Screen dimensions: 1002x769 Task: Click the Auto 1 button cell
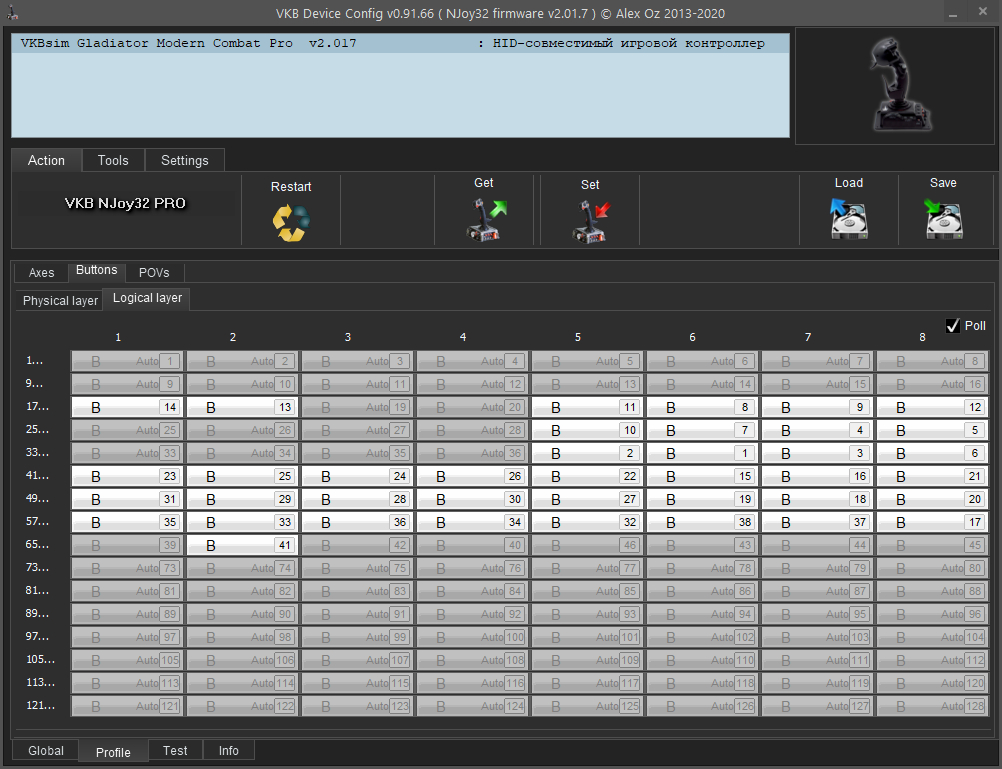127,361
